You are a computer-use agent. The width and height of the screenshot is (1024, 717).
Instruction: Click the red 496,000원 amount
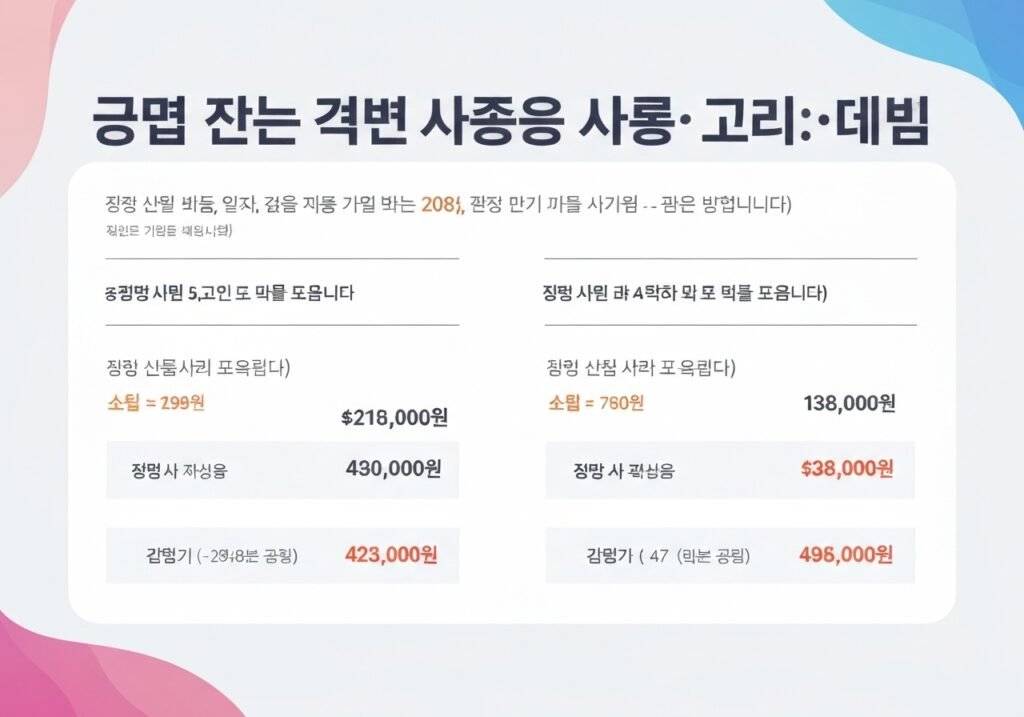[848, 554]
